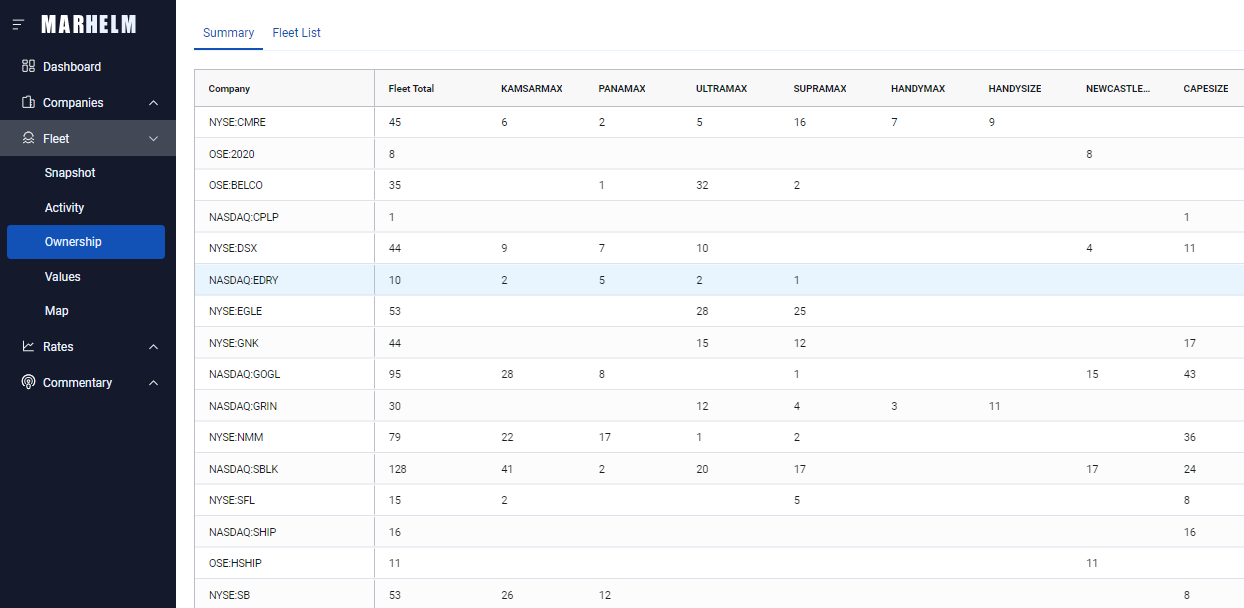Open Snapshot under Fleet
The height and width of the screenshot is (608, 1244).
point(70,173)
